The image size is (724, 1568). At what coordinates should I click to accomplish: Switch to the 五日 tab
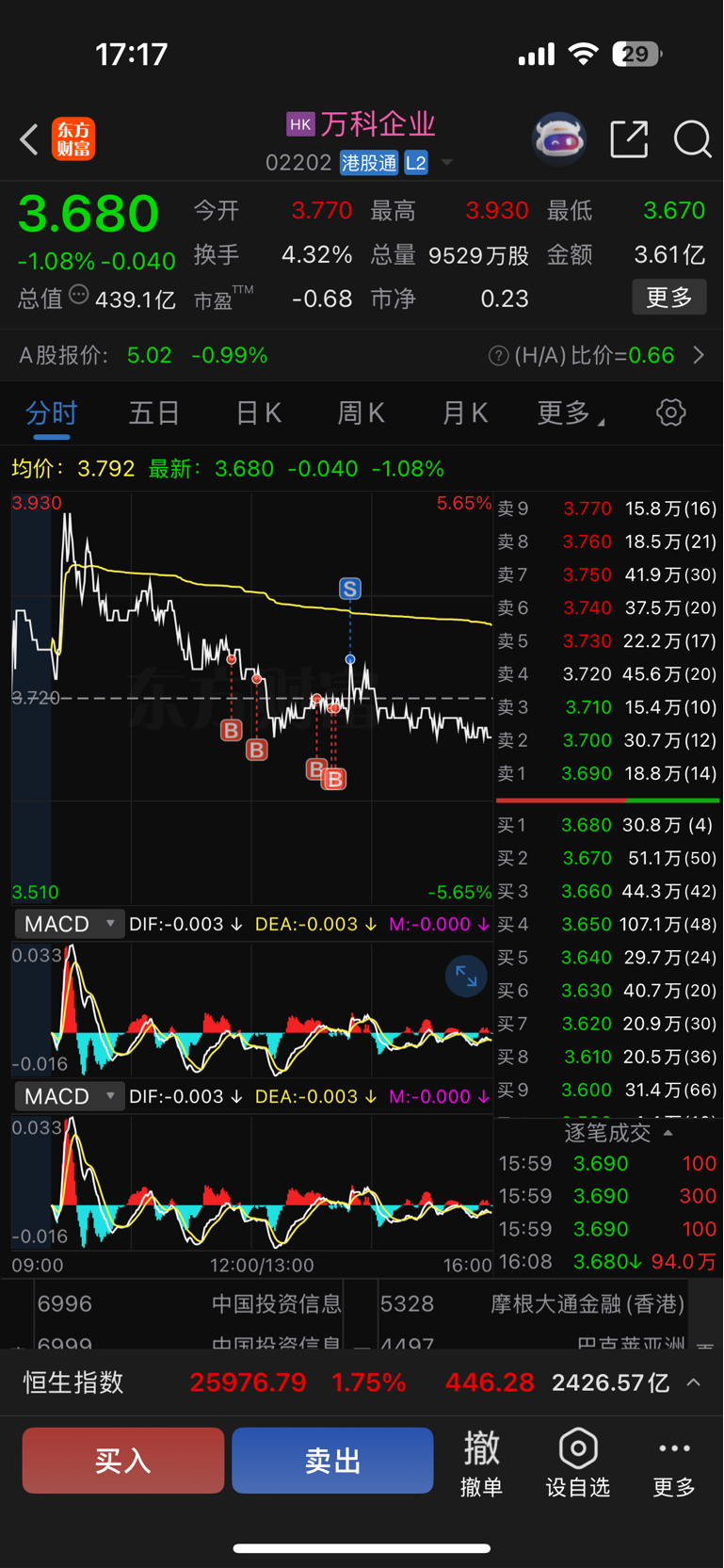(154, 412)
